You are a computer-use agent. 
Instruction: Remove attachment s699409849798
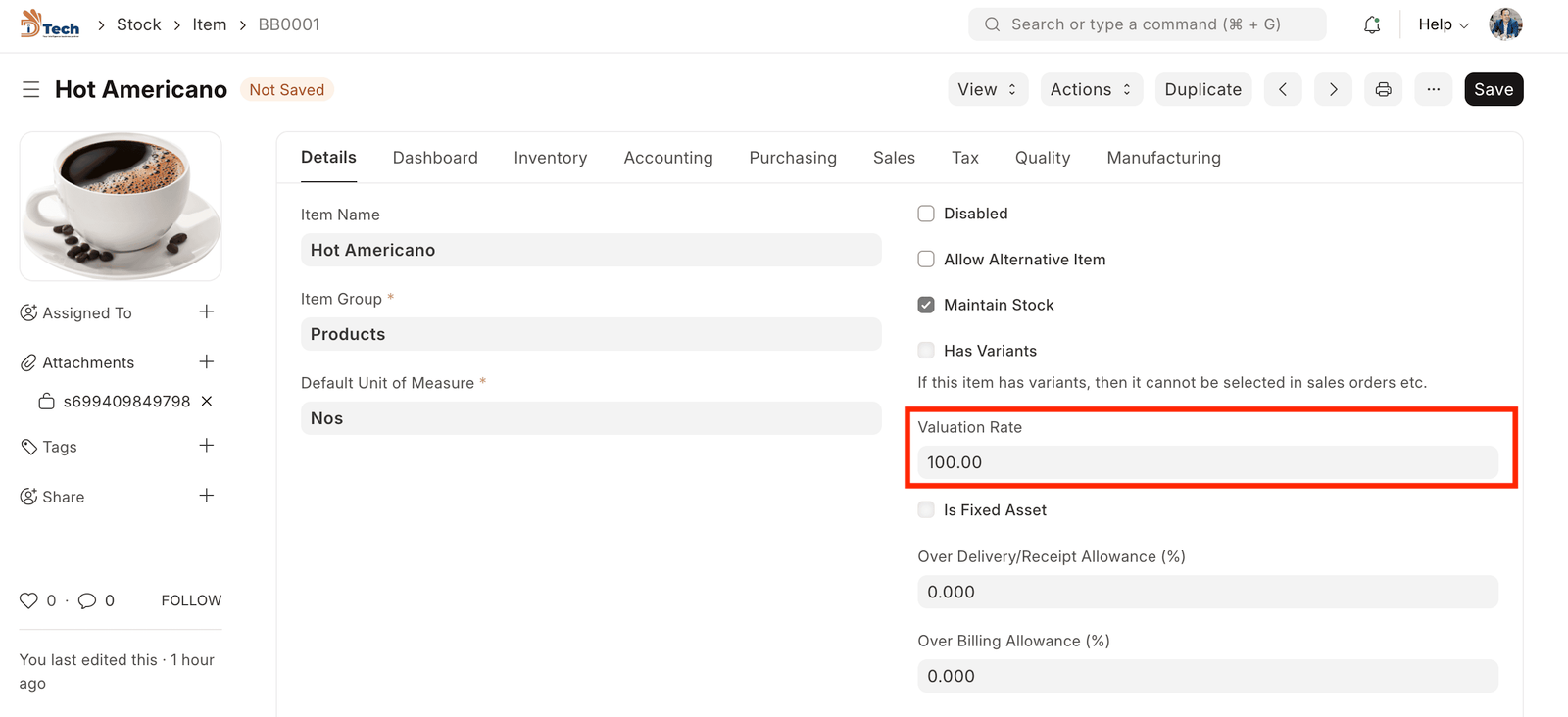(207, 402)
